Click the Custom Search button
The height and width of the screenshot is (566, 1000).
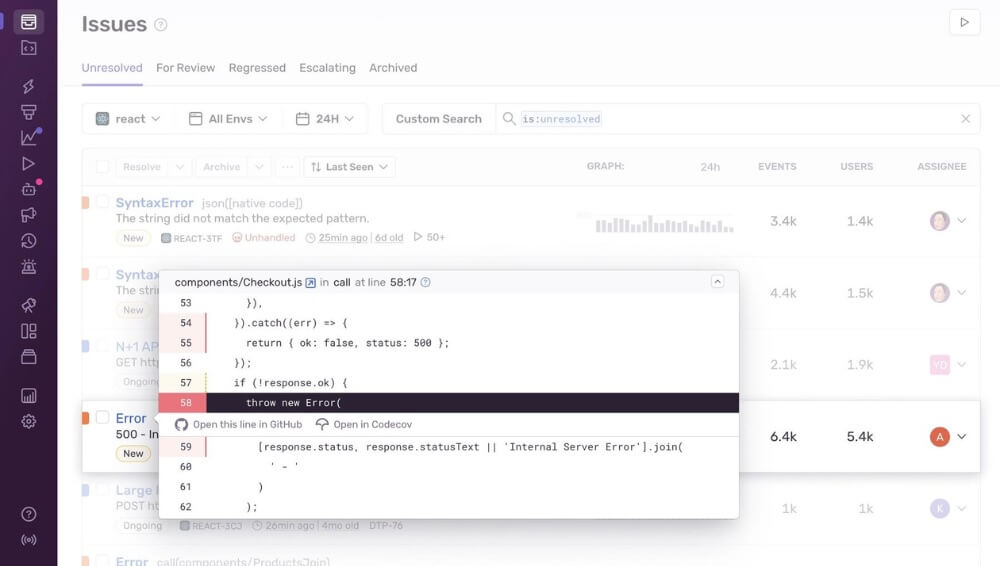pyautogui.click(x=439, y=119)
